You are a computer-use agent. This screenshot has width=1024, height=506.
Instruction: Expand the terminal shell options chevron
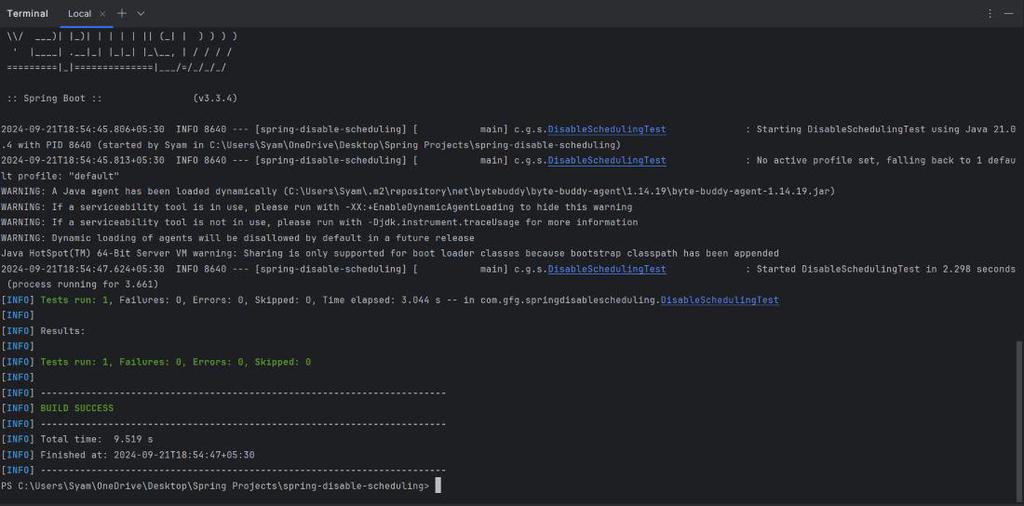coord(141,14)
